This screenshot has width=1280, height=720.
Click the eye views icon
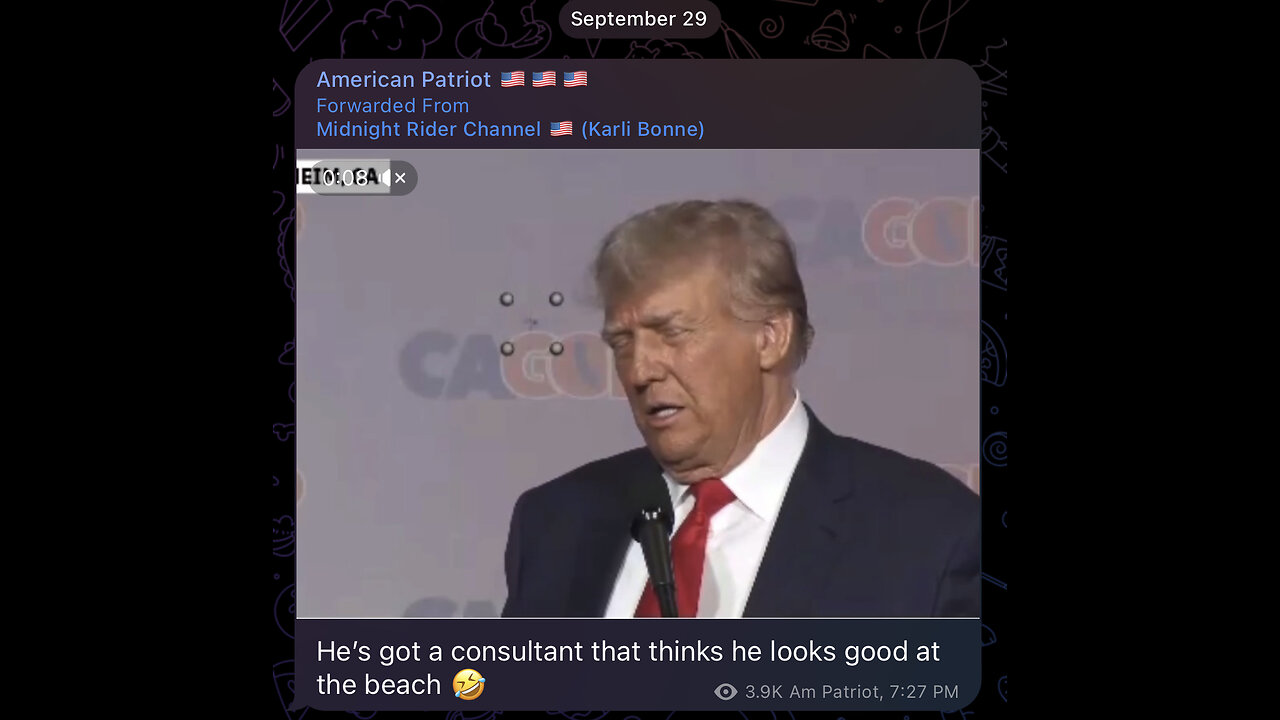click(x=726, y=692)
